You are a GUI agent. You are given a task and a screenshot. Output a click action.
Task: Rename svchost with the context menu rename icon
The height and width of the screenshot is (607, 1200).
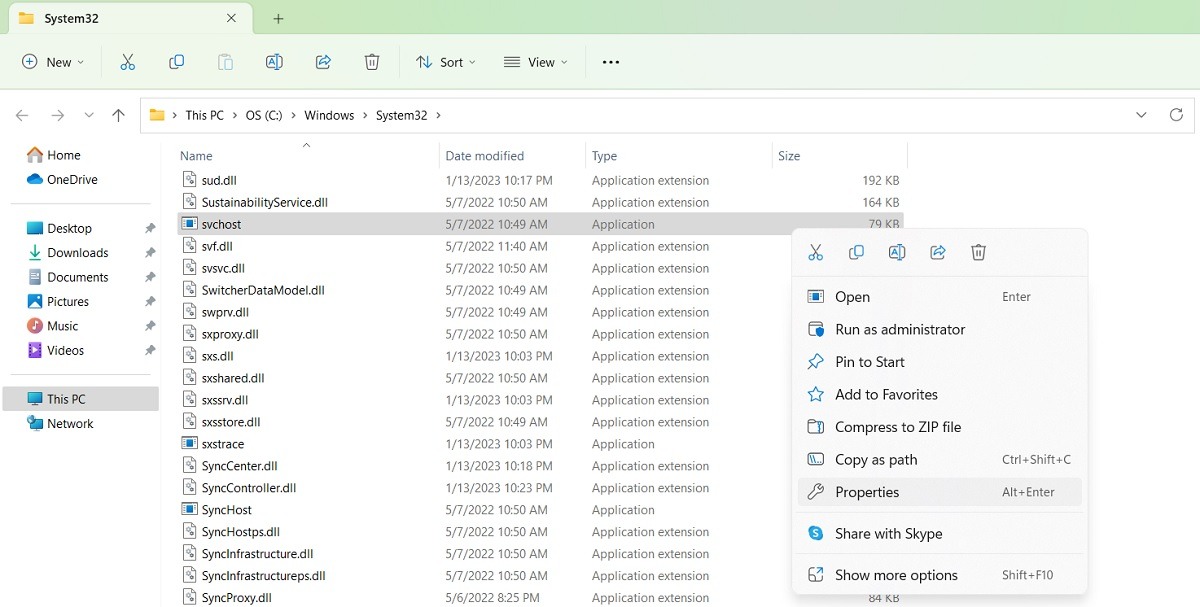(x=897, y=252)
